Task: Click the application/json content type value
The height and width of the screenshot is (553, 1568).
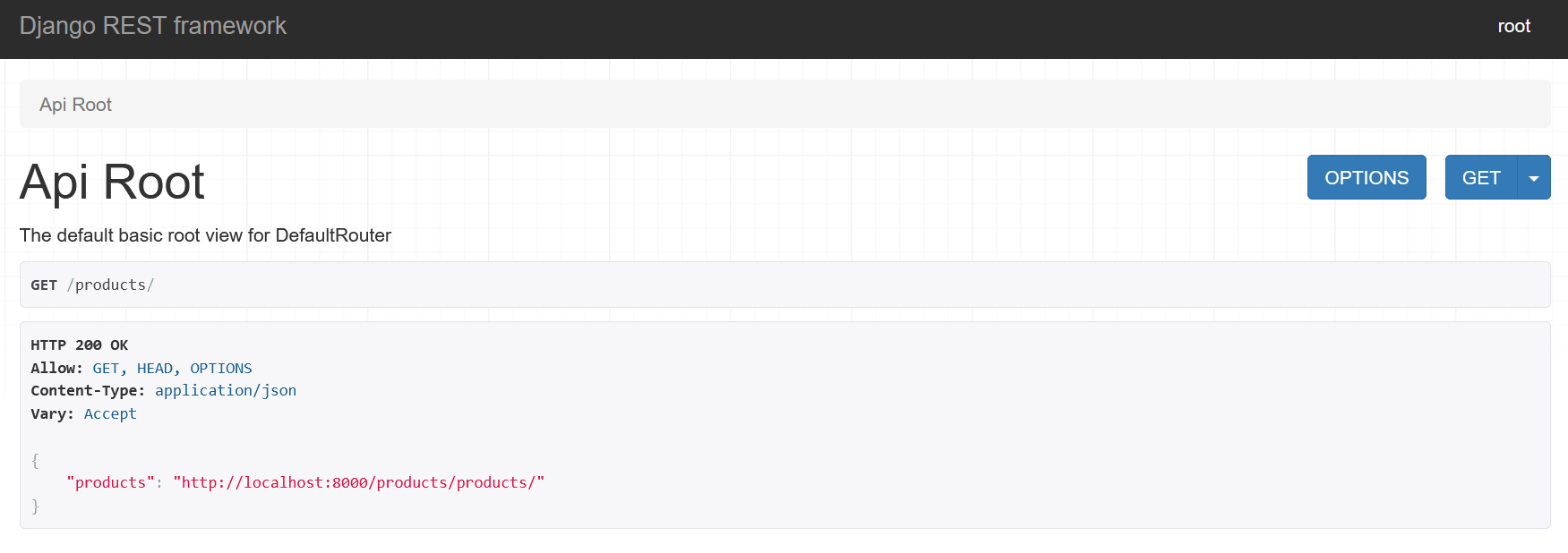Action: point(226,390)
